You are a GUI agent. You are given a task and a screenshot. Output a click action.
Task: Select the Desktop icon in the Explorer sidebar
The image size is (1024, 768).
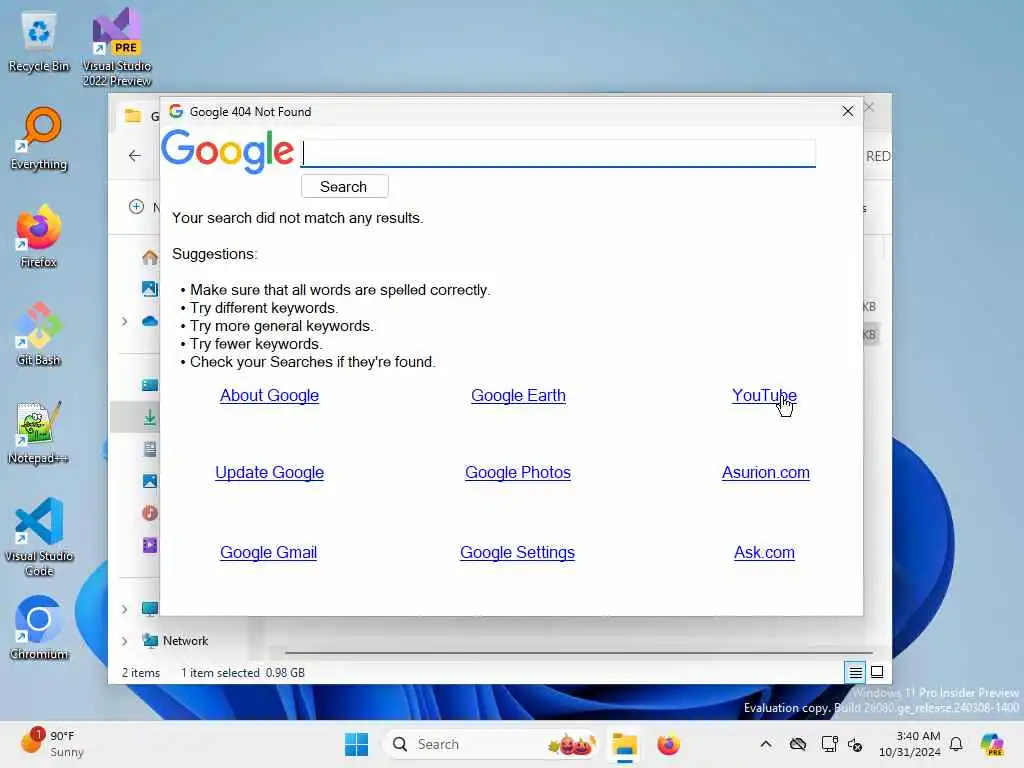pyautogui.click(x=150, y=385)
